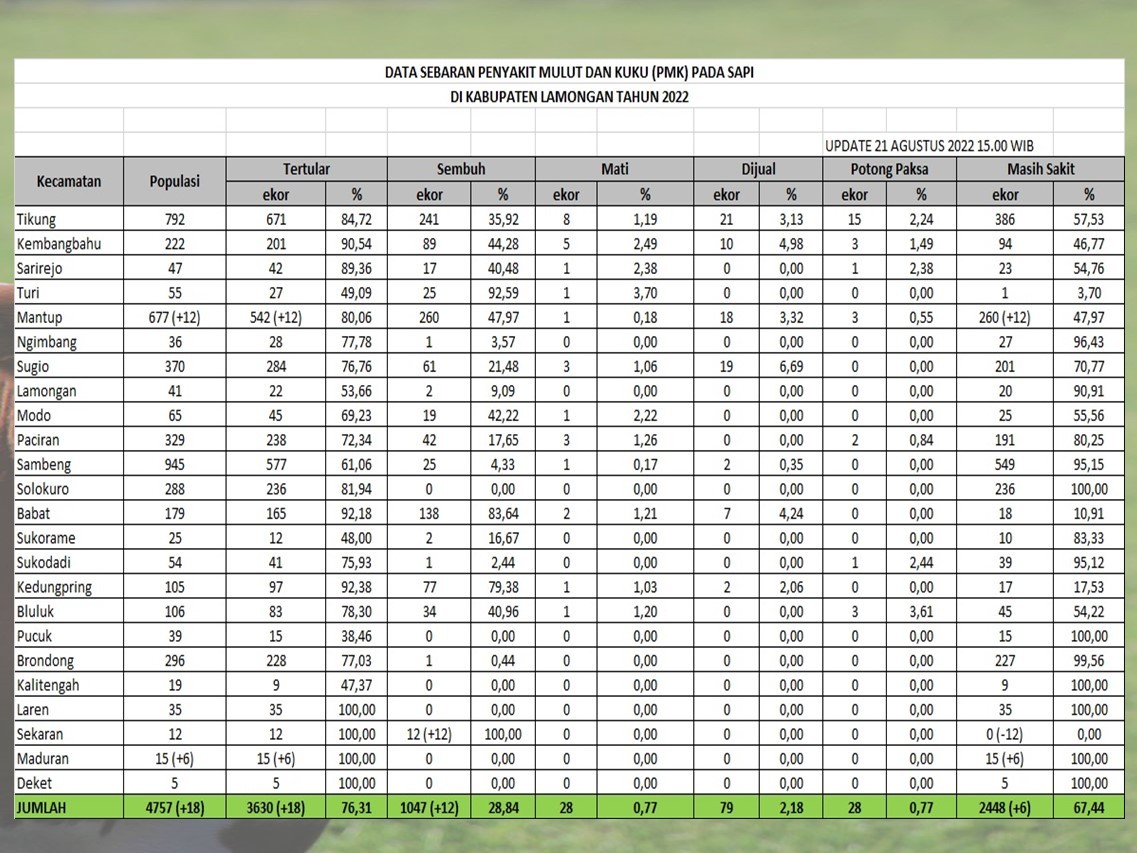Image resolution: width=1137 pixels, height=853 pixels.
Task: Click the Tertular header cell
Action: (306, 169)
